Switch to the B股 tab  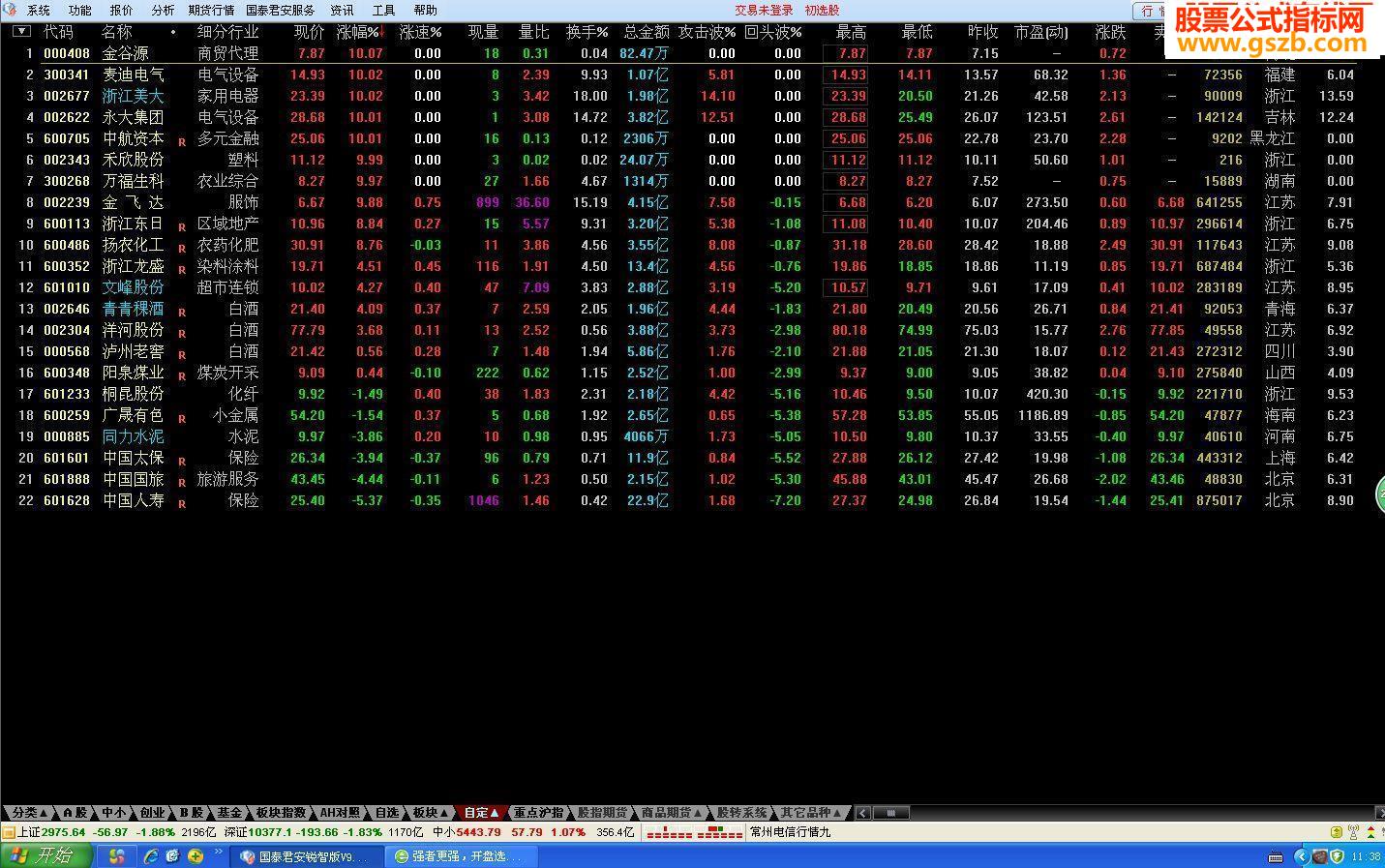pos(192,813)
